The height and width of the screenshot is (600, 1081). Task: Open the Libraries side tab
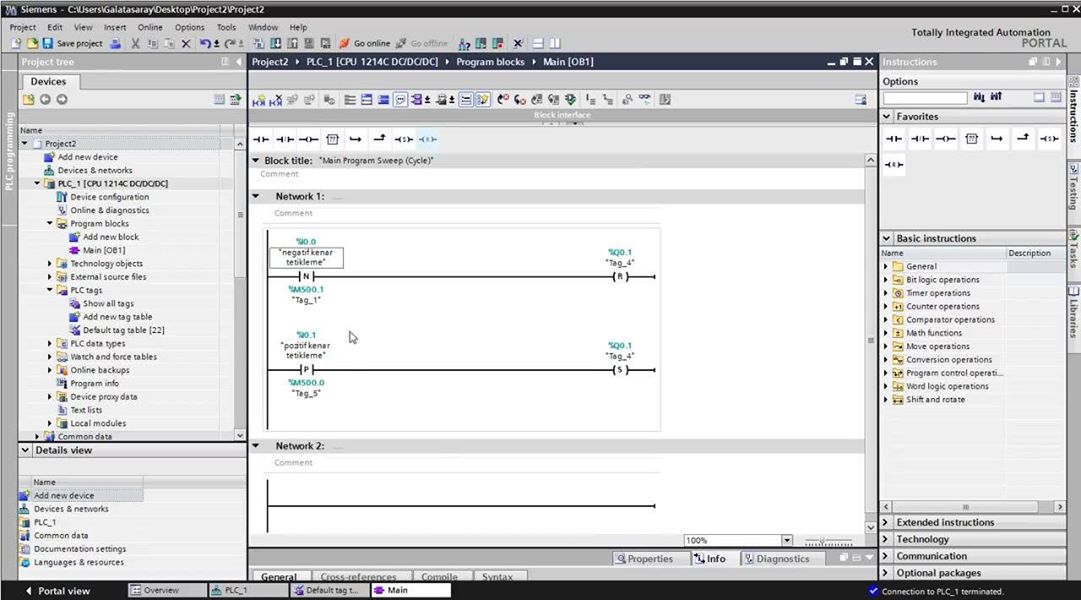(1073, 317)
